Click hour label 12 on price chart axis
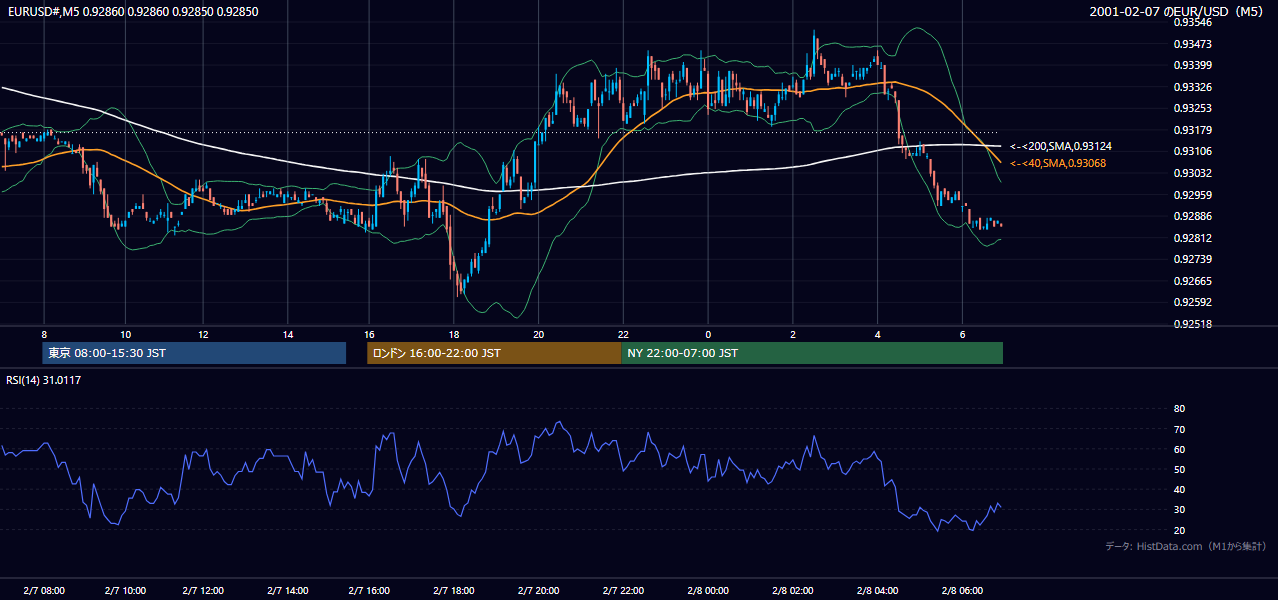Viewport: 1278px width, 600px height. (203, 334)
